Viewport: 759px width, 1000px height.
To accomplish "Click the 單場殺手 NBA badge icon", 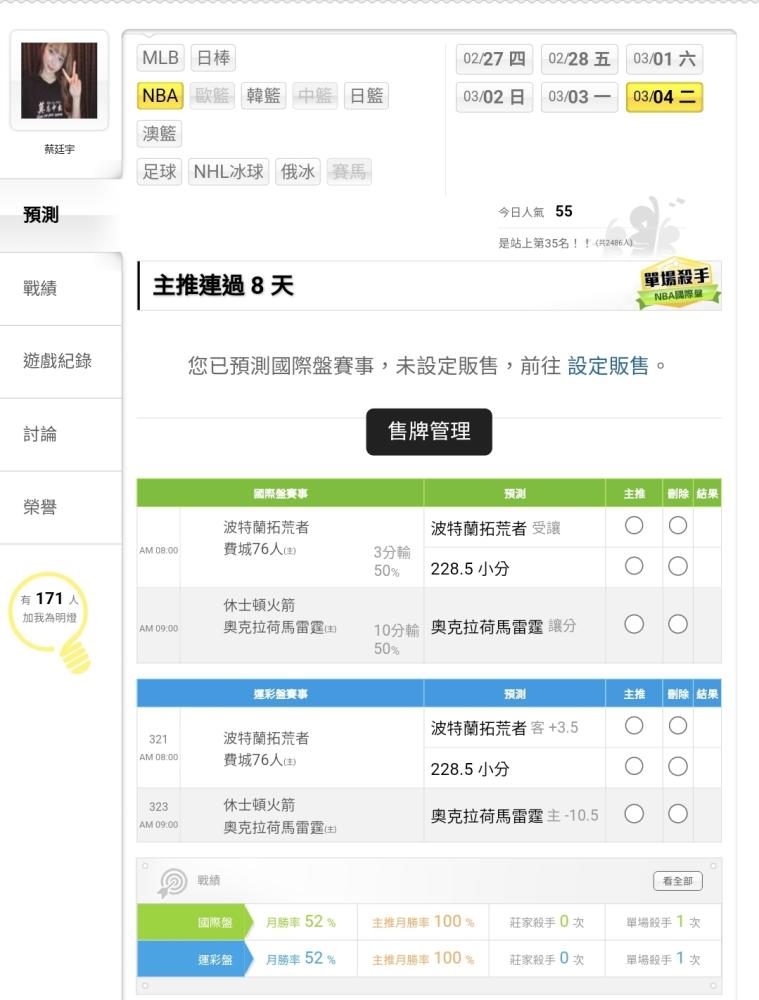I will click(679, 284).
